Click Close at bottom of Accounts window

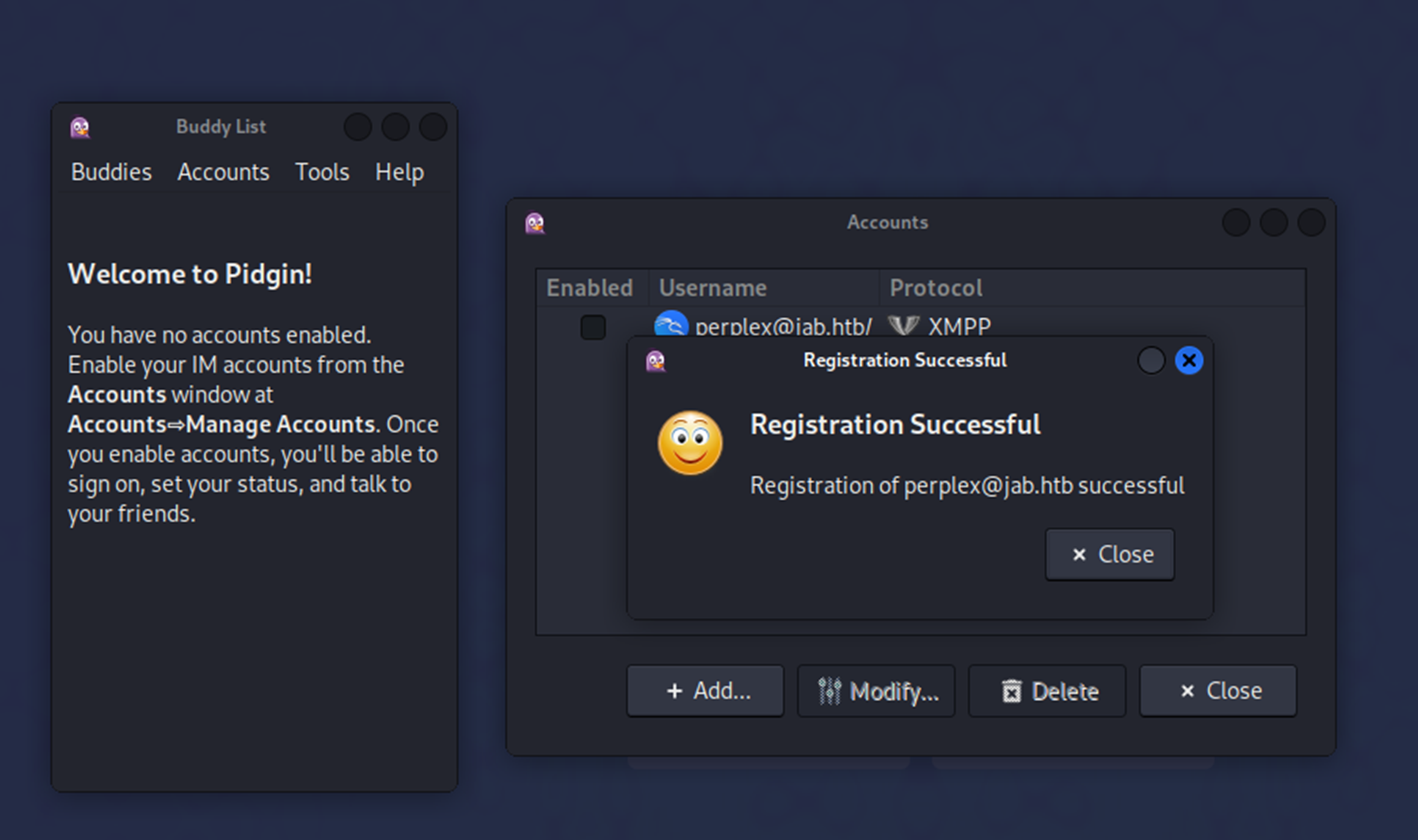1219,691
